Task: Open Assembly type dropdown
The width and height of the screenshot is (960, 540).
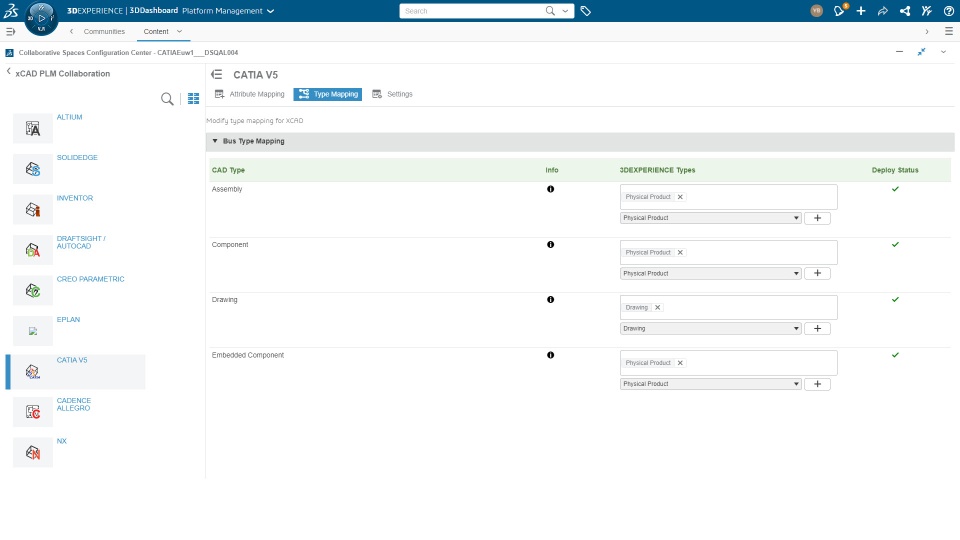Action: pyautogui.click(x=711, y=218)
